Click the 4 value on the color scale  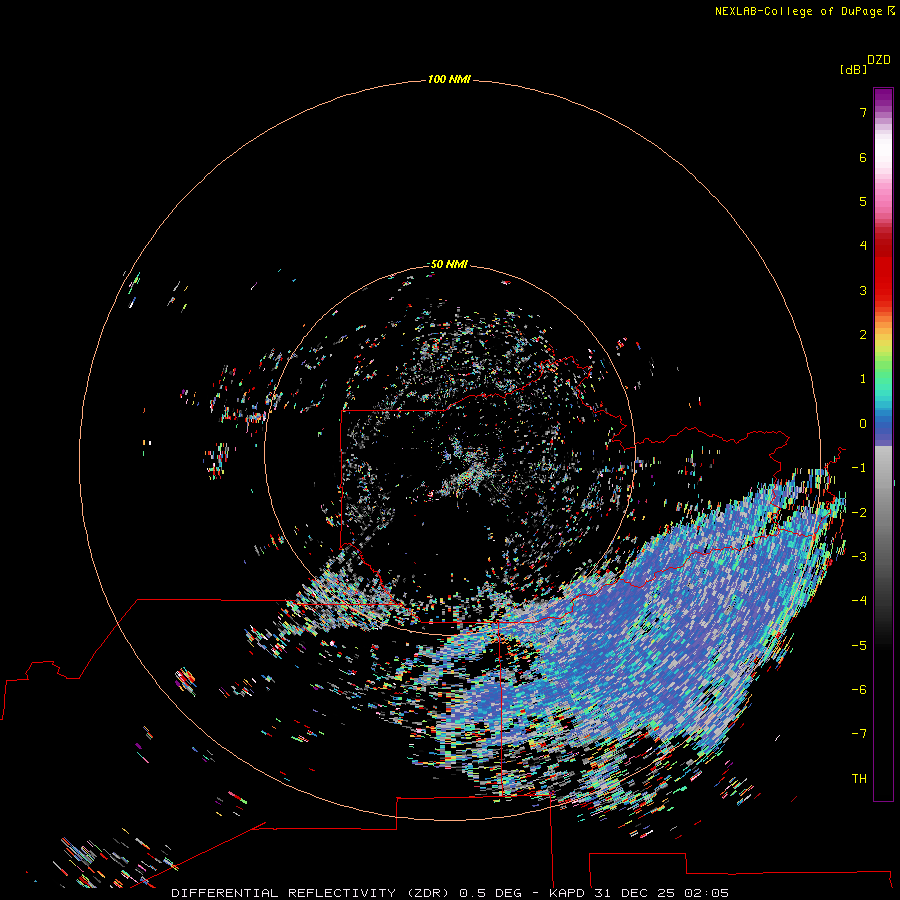863,246
